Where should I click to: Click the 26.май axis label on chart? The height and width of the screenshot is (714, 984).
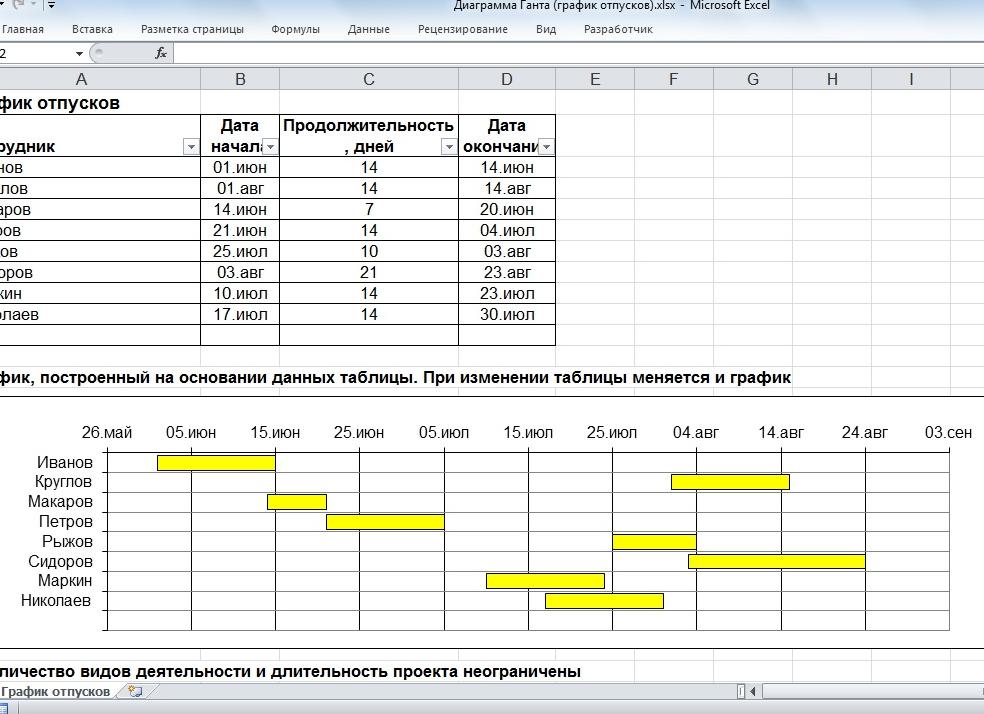tap(107, 432)
